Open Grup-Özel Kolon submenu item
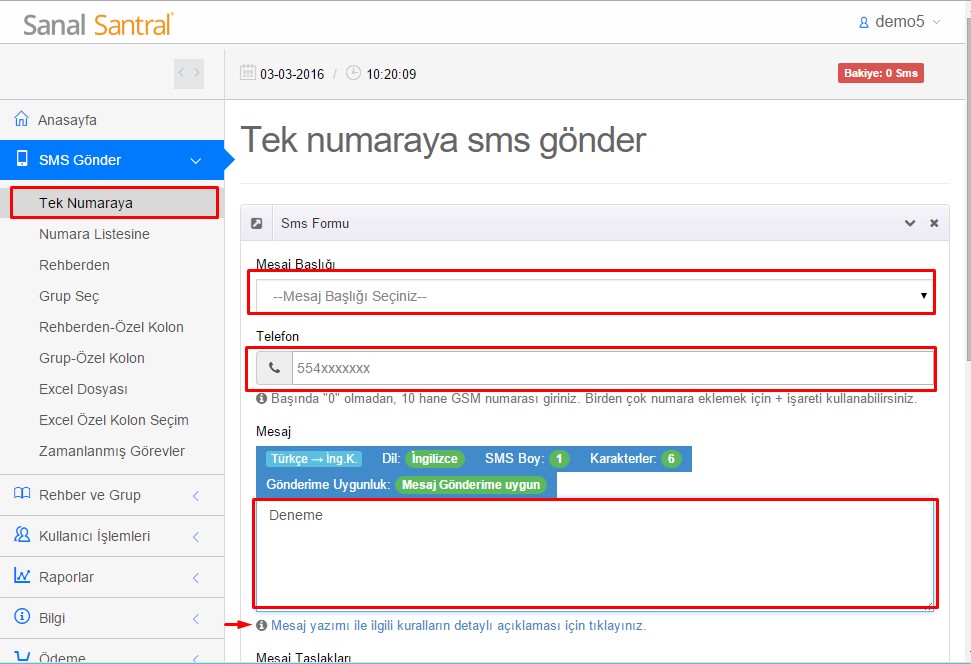The width and height of the screenshot is (971, 664). point(92,358)
